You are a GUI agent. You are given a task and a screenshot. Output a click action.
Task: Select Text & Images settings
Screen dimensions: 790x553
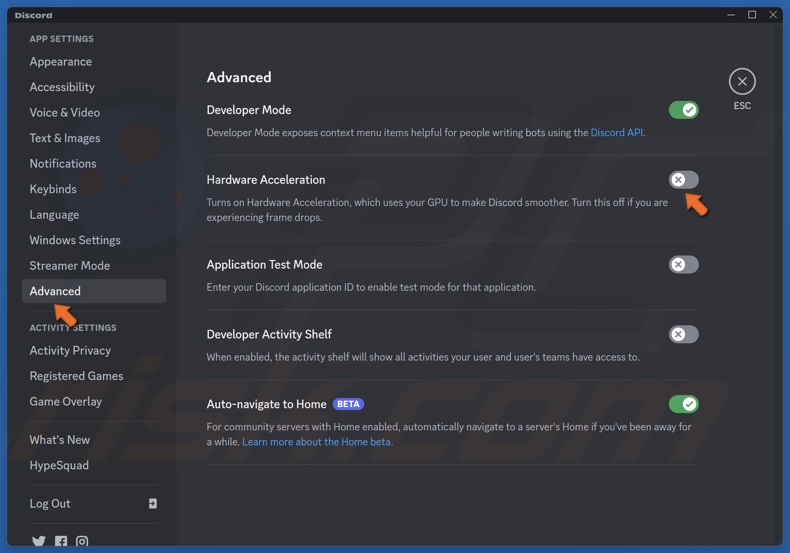(x=94, y=138)
